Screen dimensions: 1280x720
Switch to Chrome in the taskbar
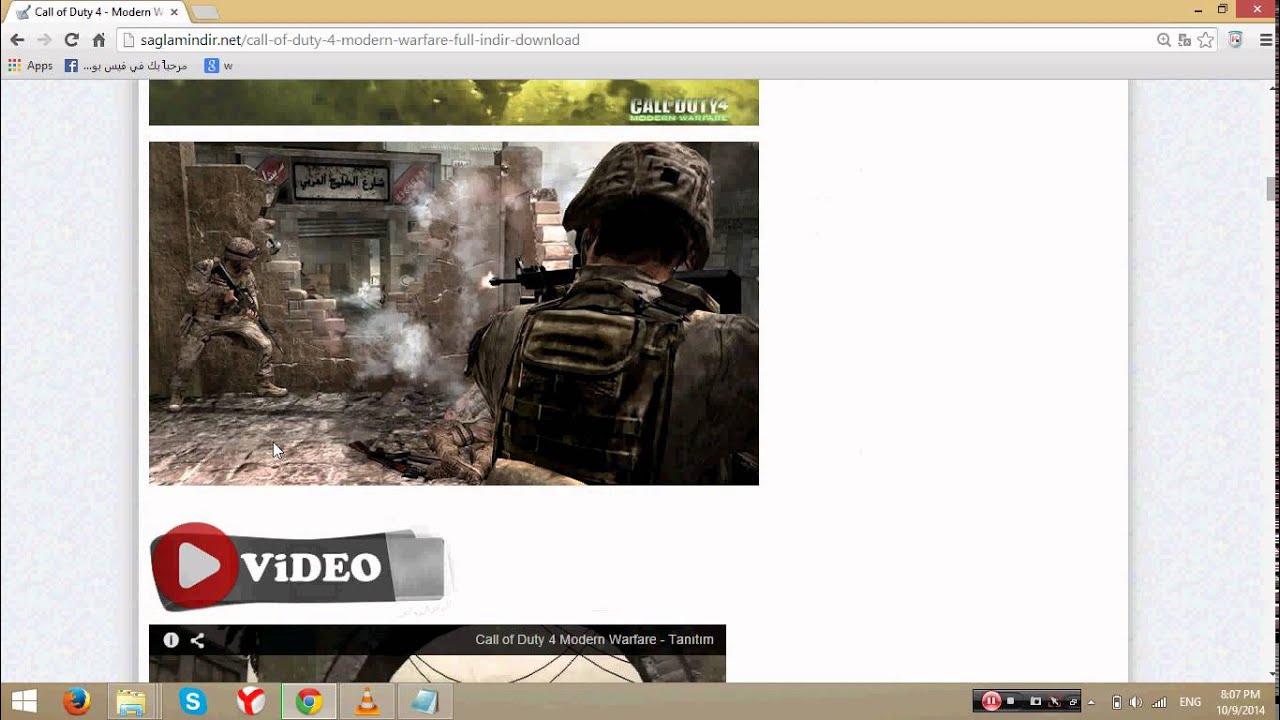309,701
